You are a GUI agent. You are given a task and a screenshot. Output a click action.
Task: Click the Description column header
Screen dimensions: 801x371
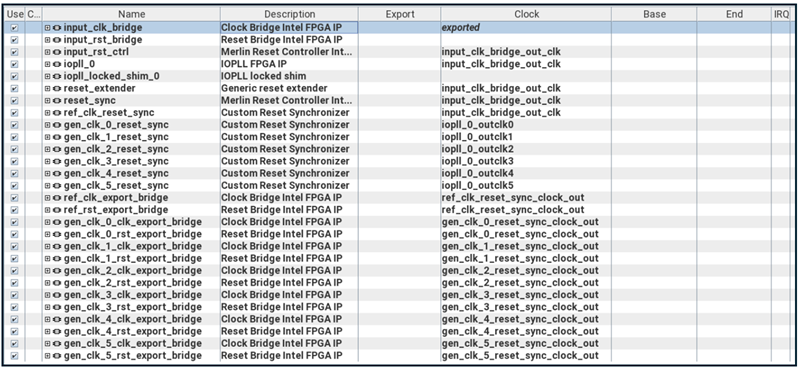(x=290, y=14)
